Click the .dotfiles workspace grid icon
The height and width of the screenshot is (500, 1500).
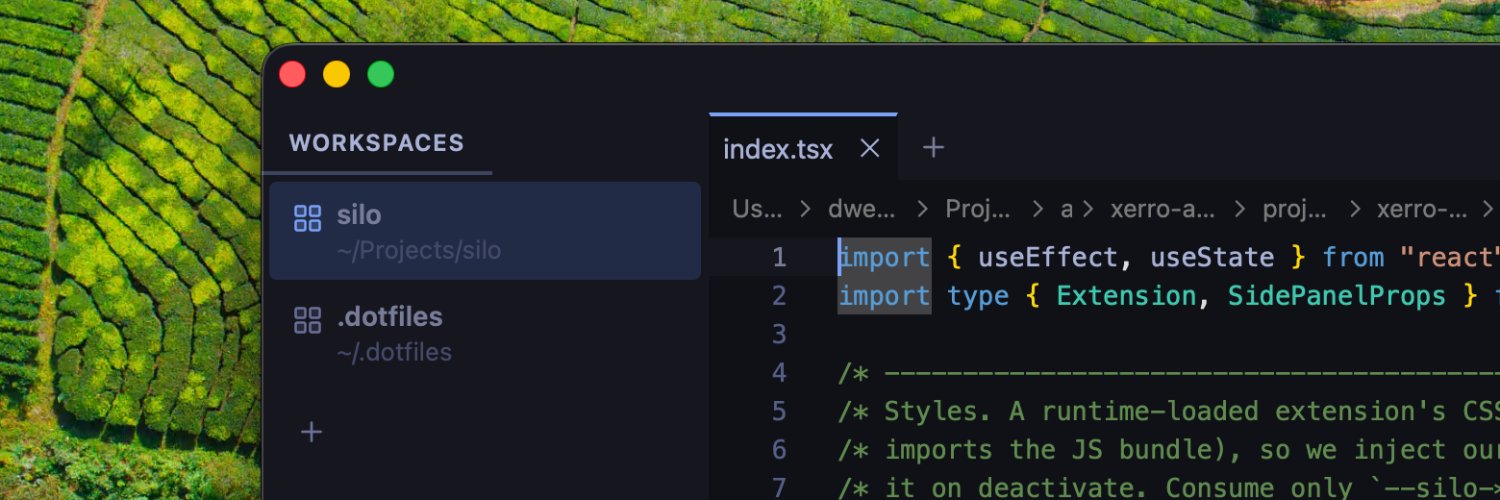coord(307,320)
